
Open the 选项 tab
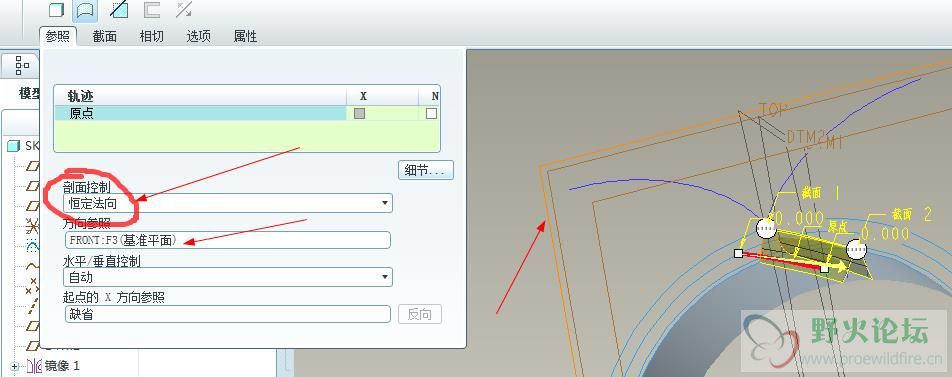tap(199, 36)
